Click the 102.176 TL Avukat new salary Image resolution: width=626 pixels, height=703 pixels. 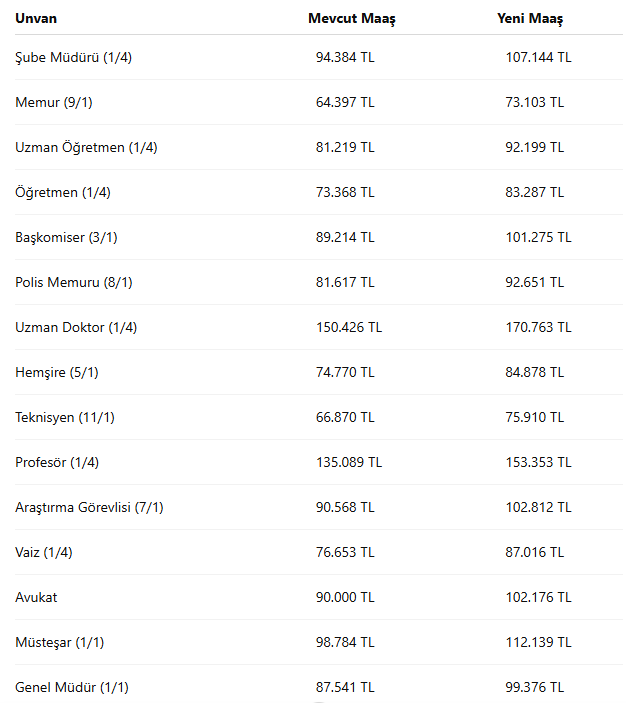[x=539, y=597]
